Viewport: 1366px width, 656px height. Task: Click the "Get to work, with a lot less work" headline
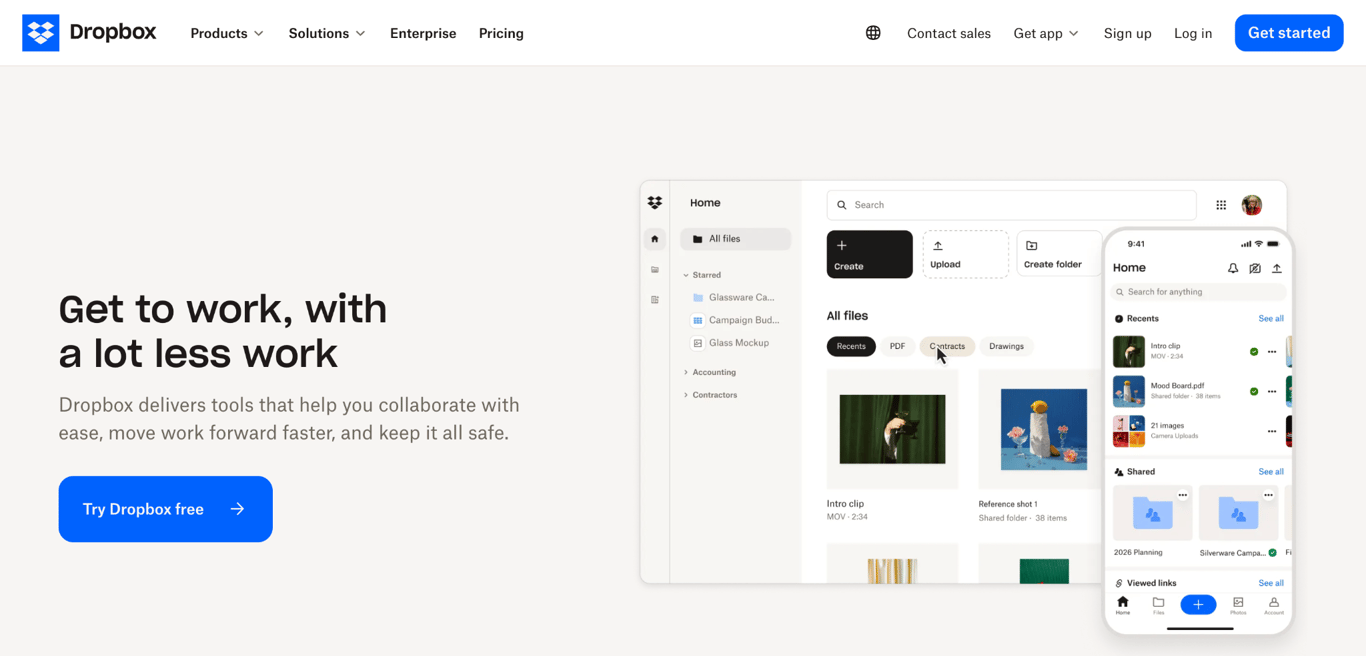pos(223,331)
